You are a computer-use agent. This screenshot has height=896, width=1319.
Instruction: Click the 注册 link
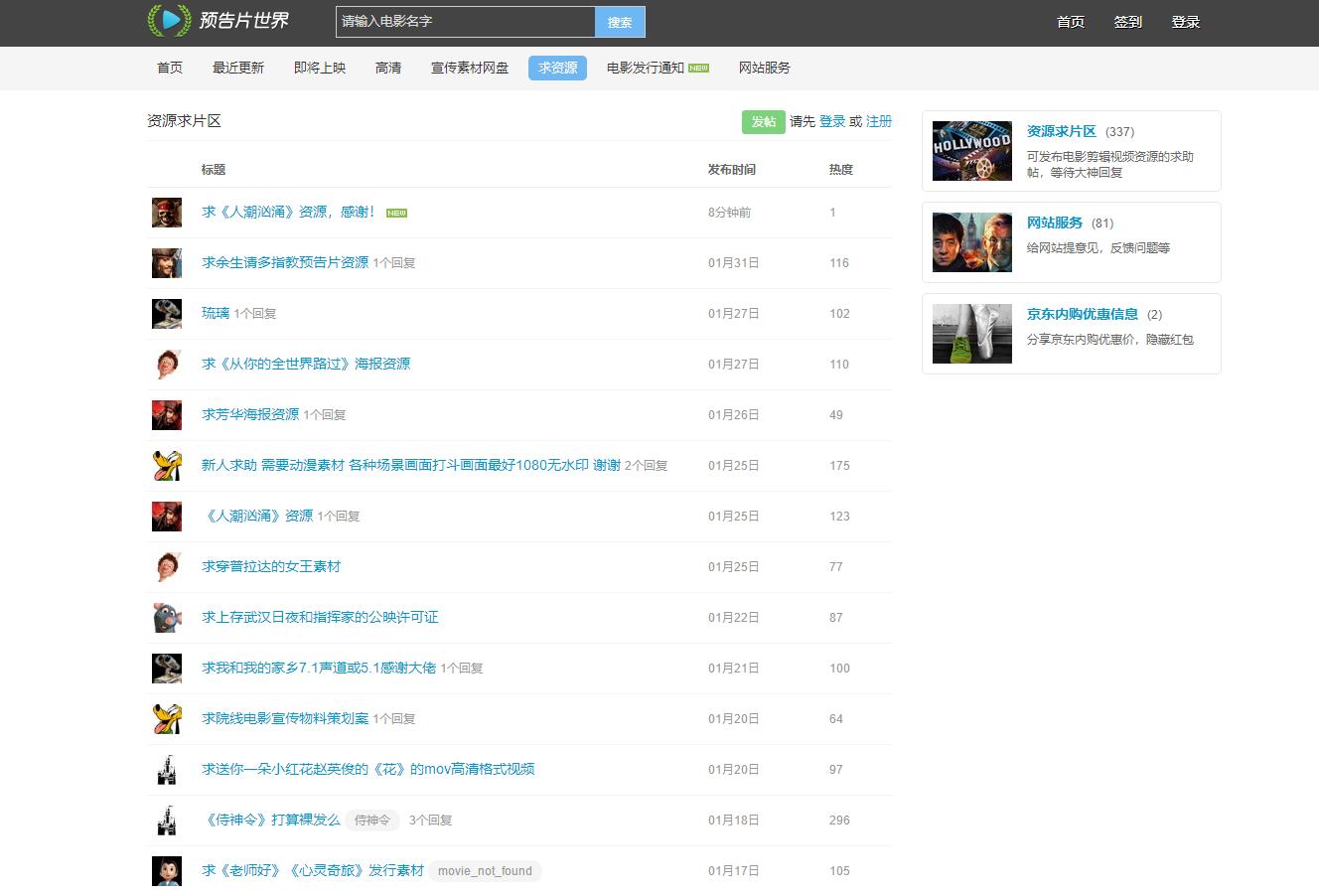point(878,121)
